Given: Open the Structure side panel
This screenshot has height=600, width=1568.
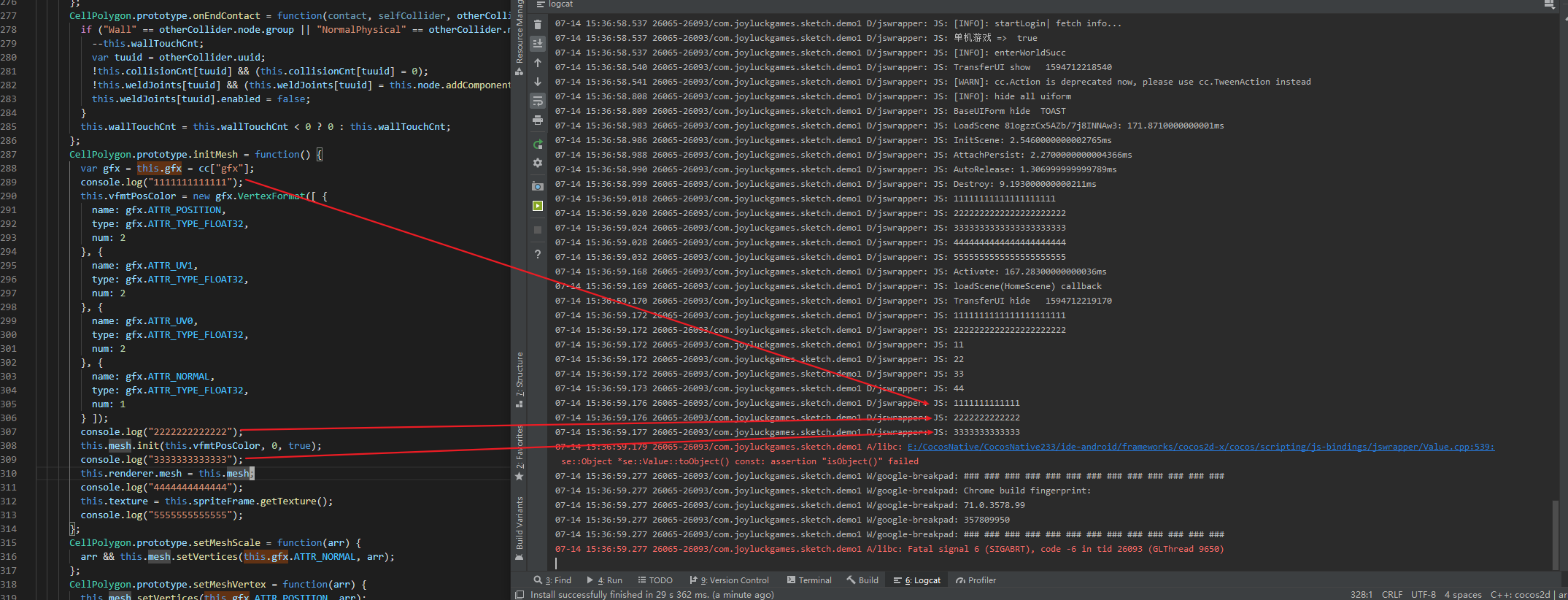Looking at the screenshot, I should pyautogui.click(x=520, y=380).
